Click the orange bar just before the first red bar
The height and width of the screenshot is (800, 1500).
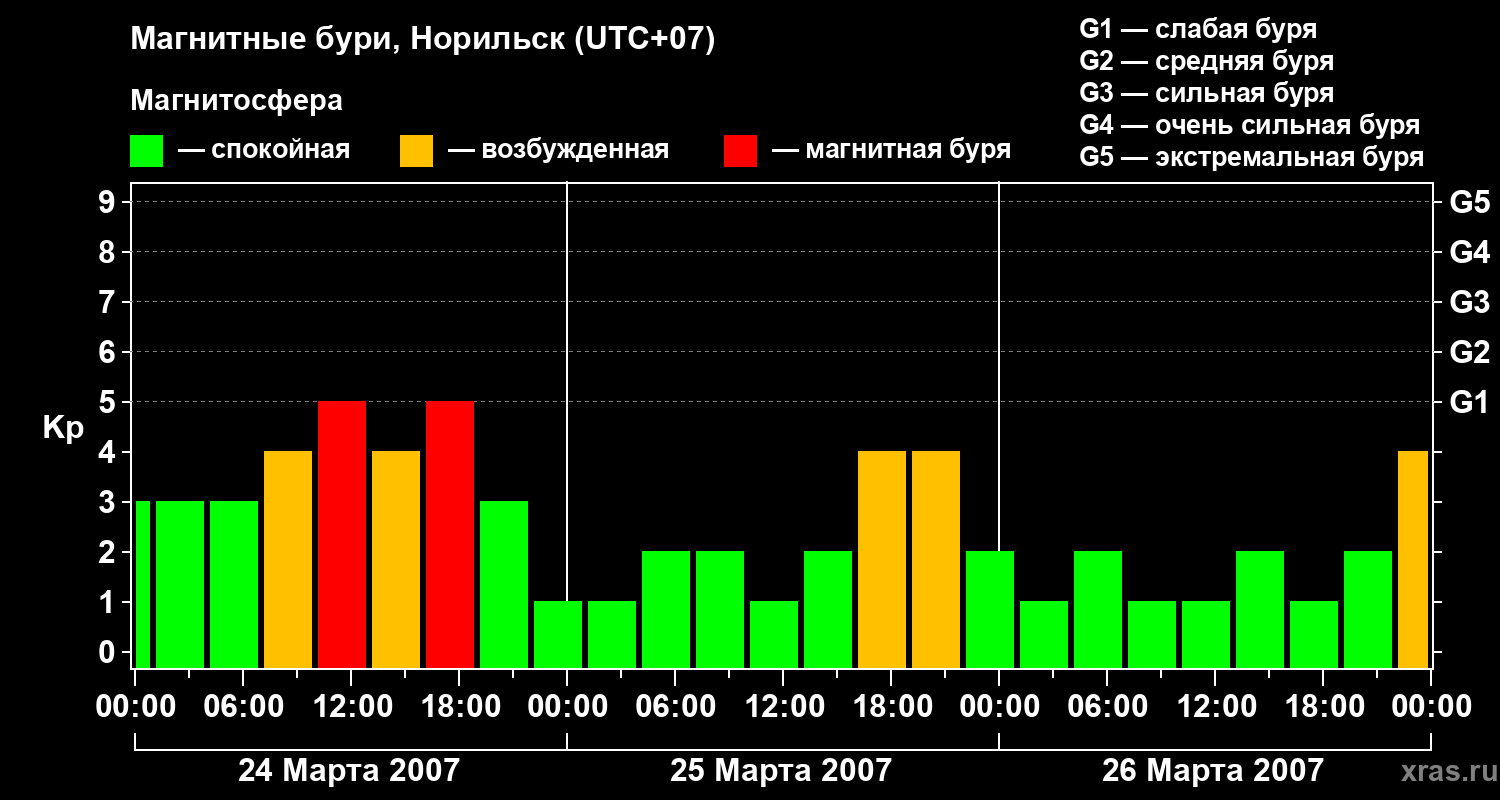pos(288,559)
